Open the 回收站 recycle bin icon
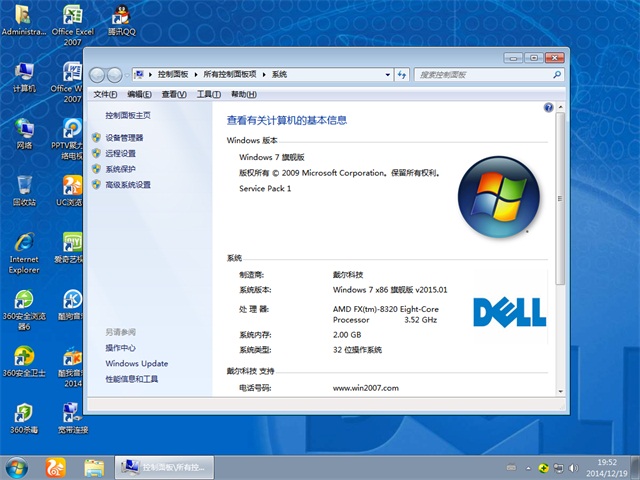The height and width of the screenshot is (480, 640). pyautogui.click(x=24, y=186)
